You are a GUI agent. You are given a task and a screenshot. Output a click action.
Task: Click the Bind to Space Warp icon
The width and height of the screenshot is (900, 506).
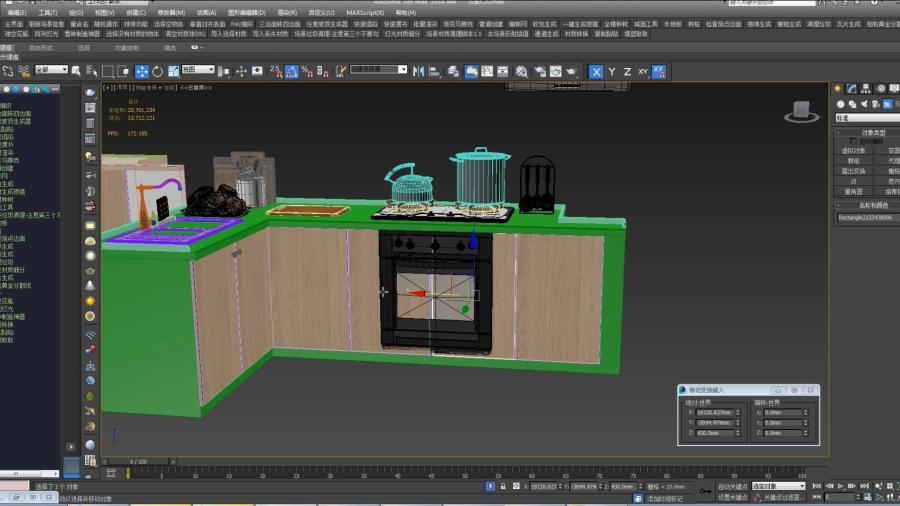click(24, 71)
